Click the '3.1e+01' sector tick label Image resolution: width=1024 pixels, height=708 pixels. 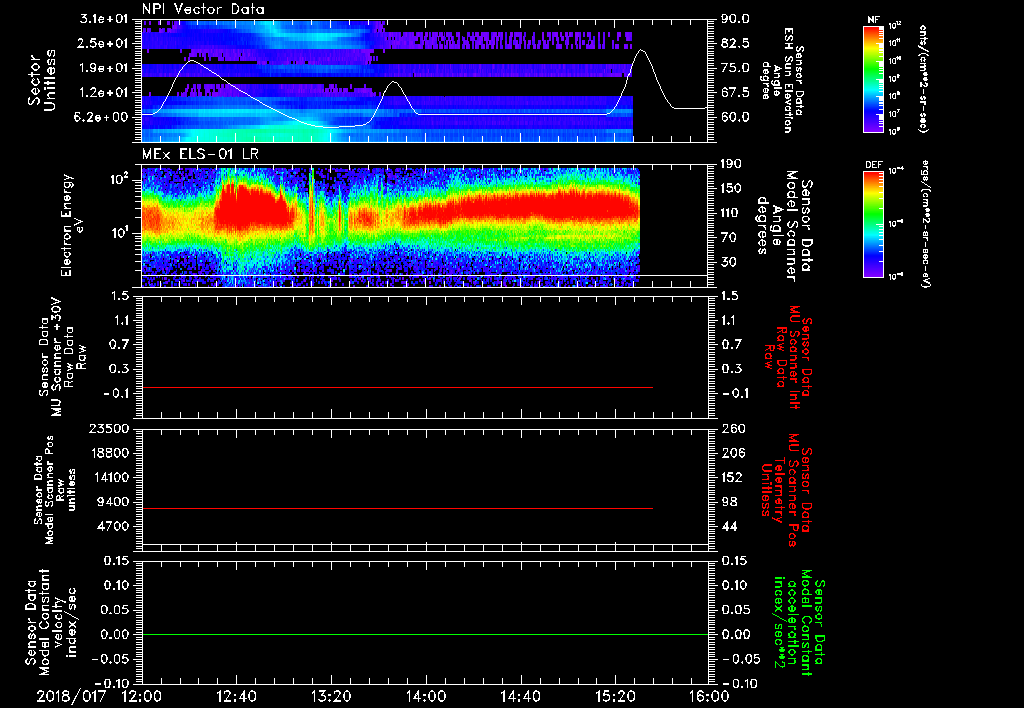tap(103, 19)
